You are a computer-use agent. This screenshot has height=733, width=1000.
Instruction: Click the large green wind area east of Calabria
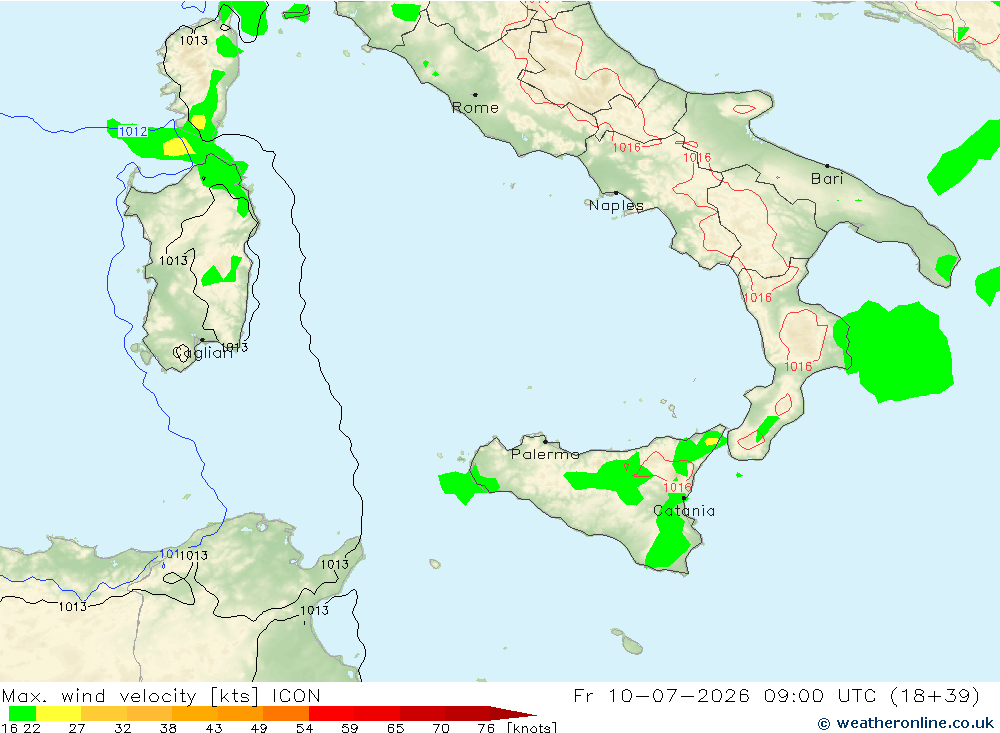click(899, 351)
